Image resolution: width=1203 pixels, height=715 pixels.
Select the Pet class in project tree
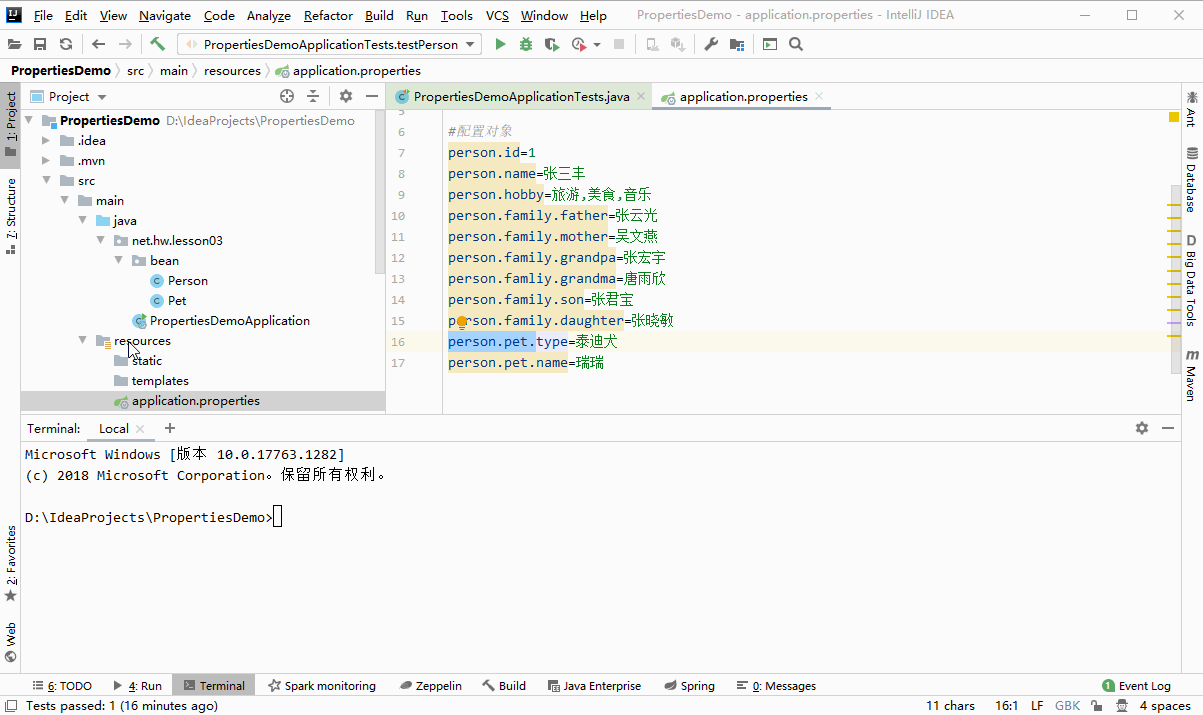pos(177,301)
